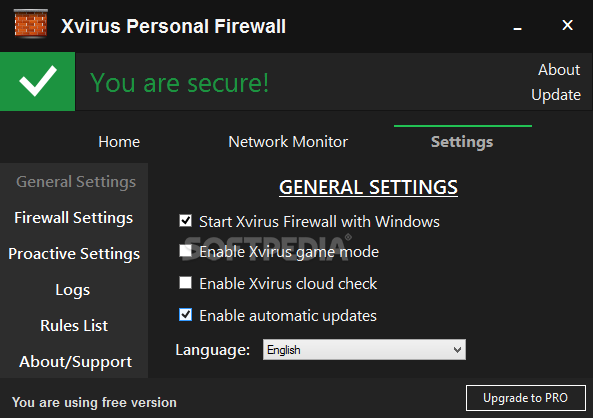Click the Upgrade to PRO button
This screenshot has width=593, height=418.
point(526,398)
